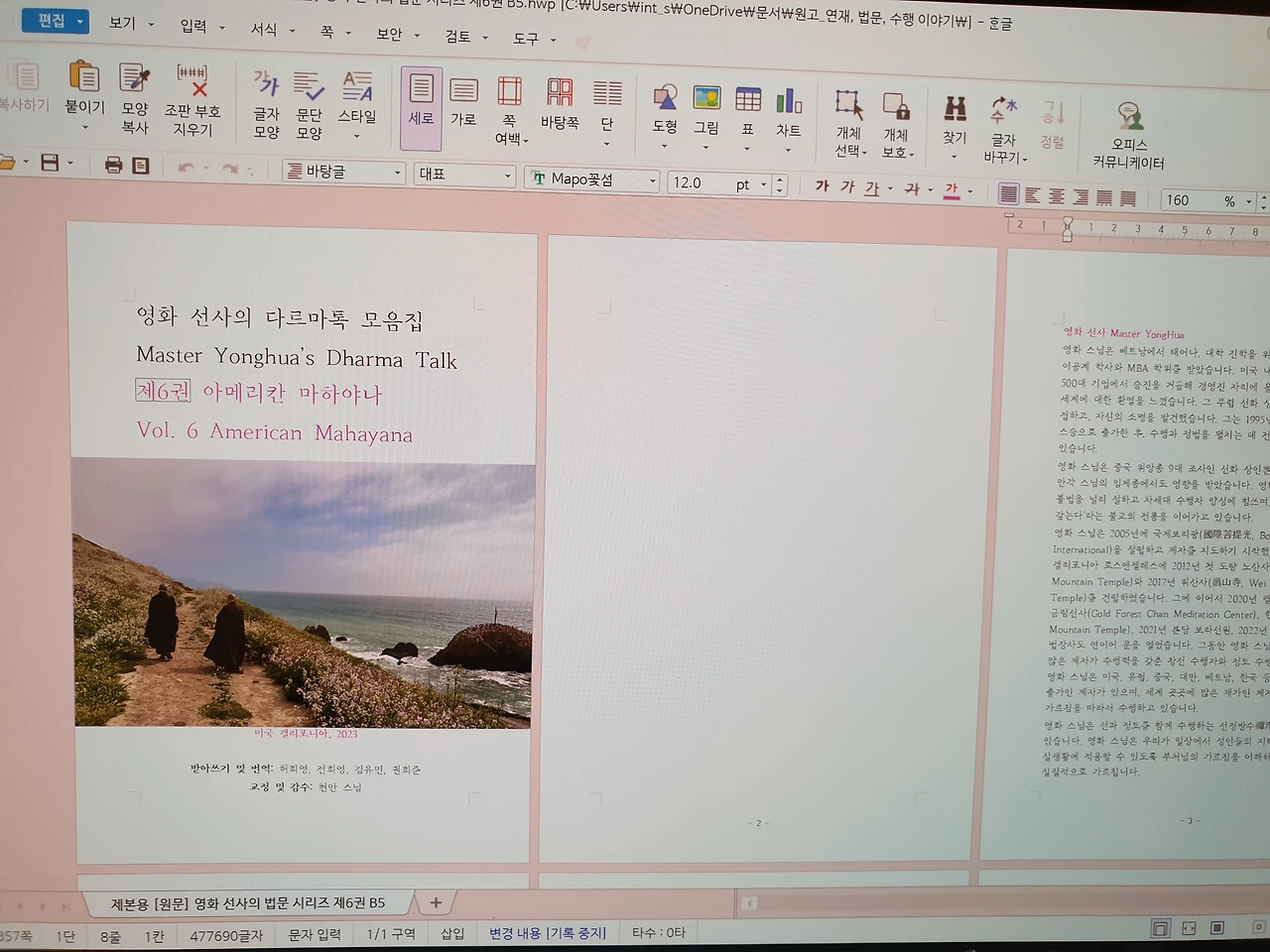Expand the font color dropdown arrow
Viewport: 1270px width, 952px height.
click(970, 191)
